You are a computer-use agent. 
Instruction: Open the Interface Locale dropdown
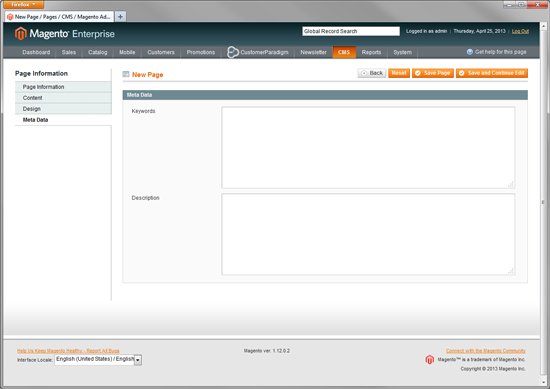(98, 360)
